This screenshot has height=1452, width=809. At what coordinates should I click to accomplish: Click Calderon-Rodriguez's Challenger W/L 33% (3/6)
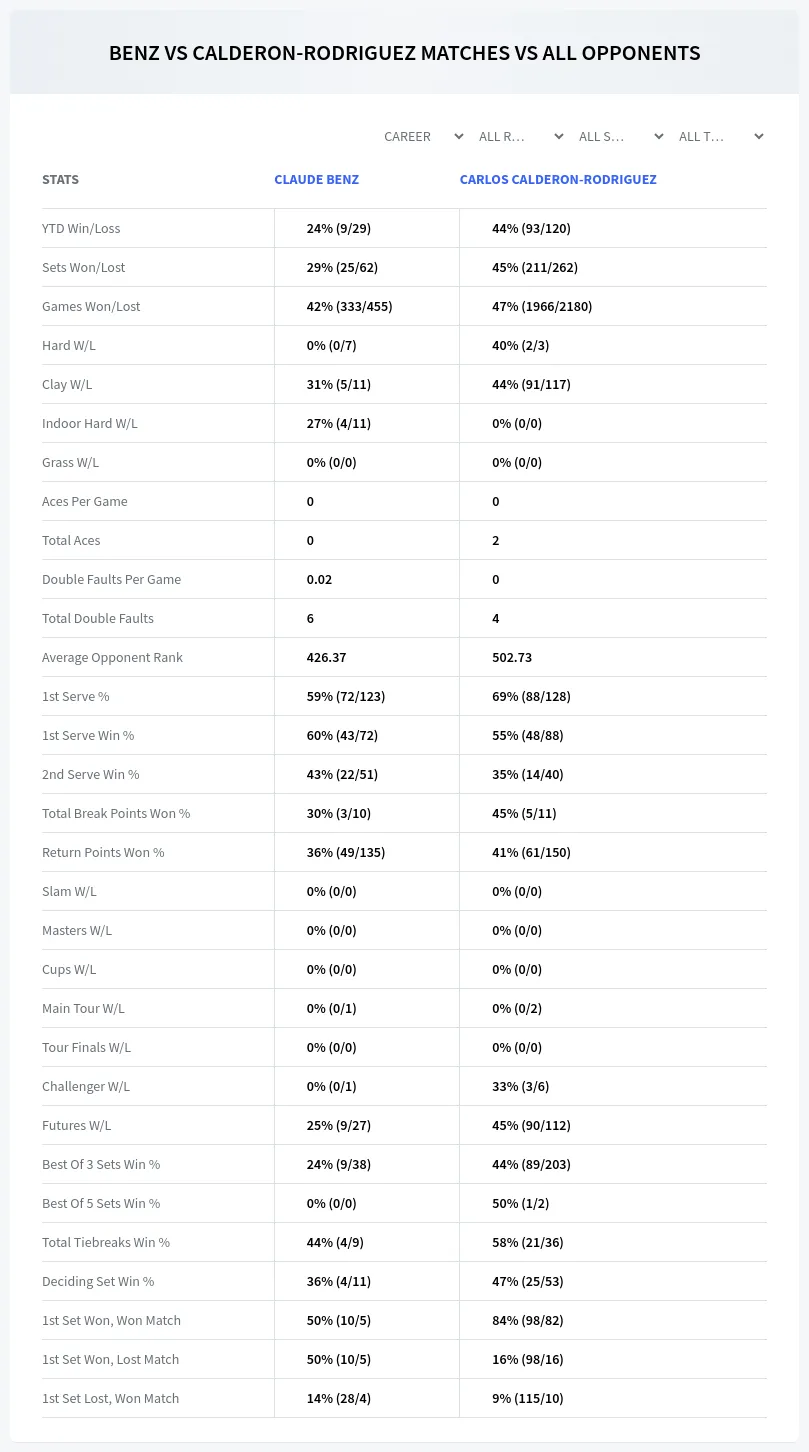tap(520, 1086)
